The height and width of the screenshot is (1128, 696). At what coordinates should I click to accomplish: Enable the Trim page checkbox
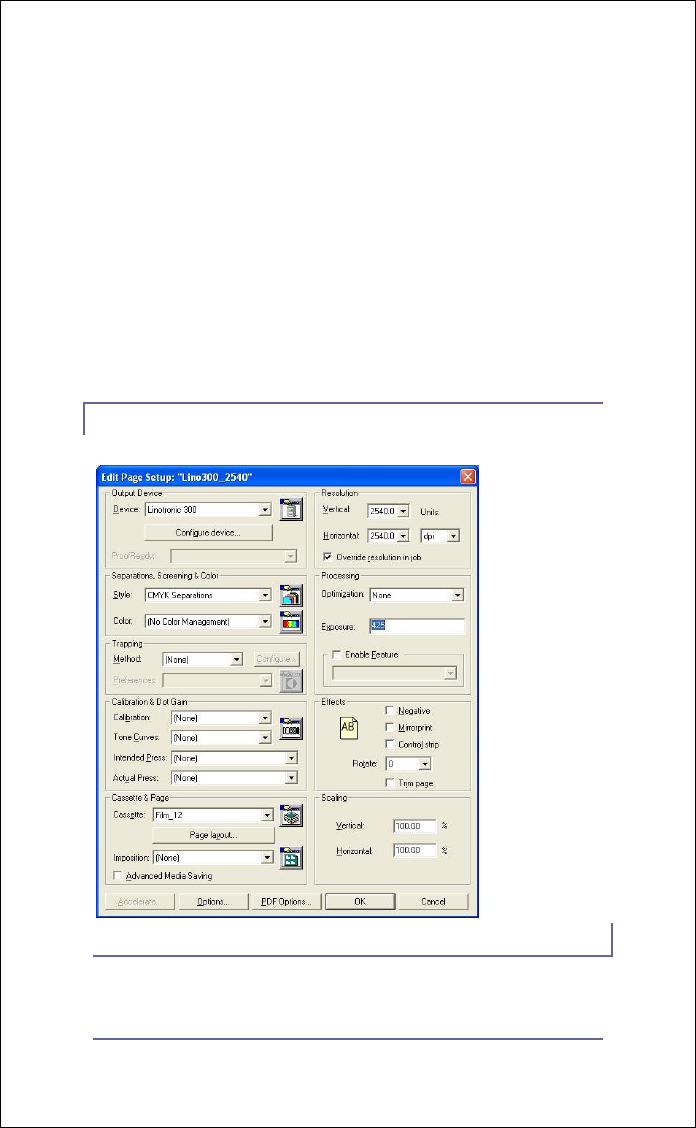[x=389, y=783]
